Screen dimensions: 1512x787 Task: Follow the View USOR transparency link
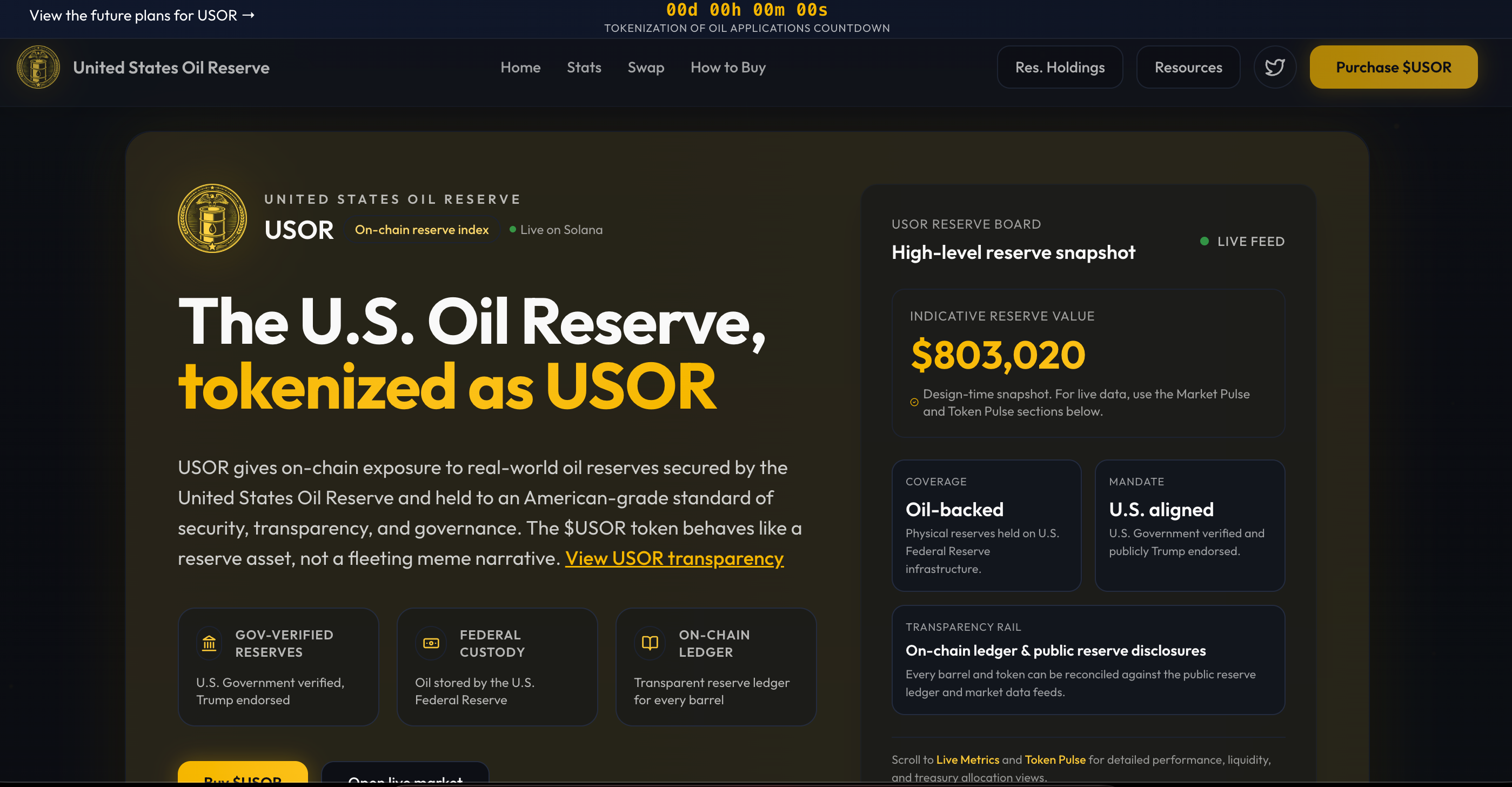pyautogui.click(x=674, y=558)
